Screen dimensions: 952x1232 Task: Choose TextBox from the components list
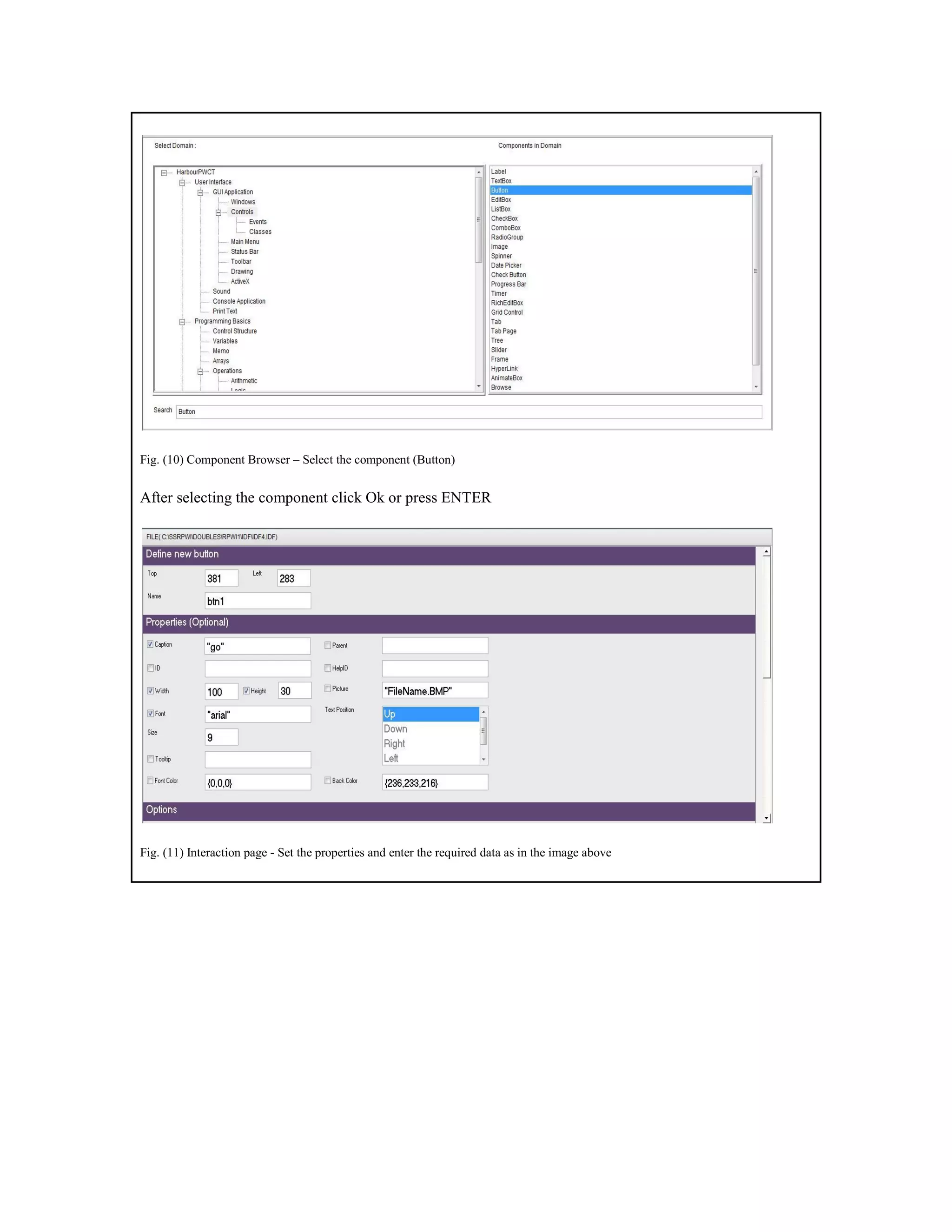(501, 181)
